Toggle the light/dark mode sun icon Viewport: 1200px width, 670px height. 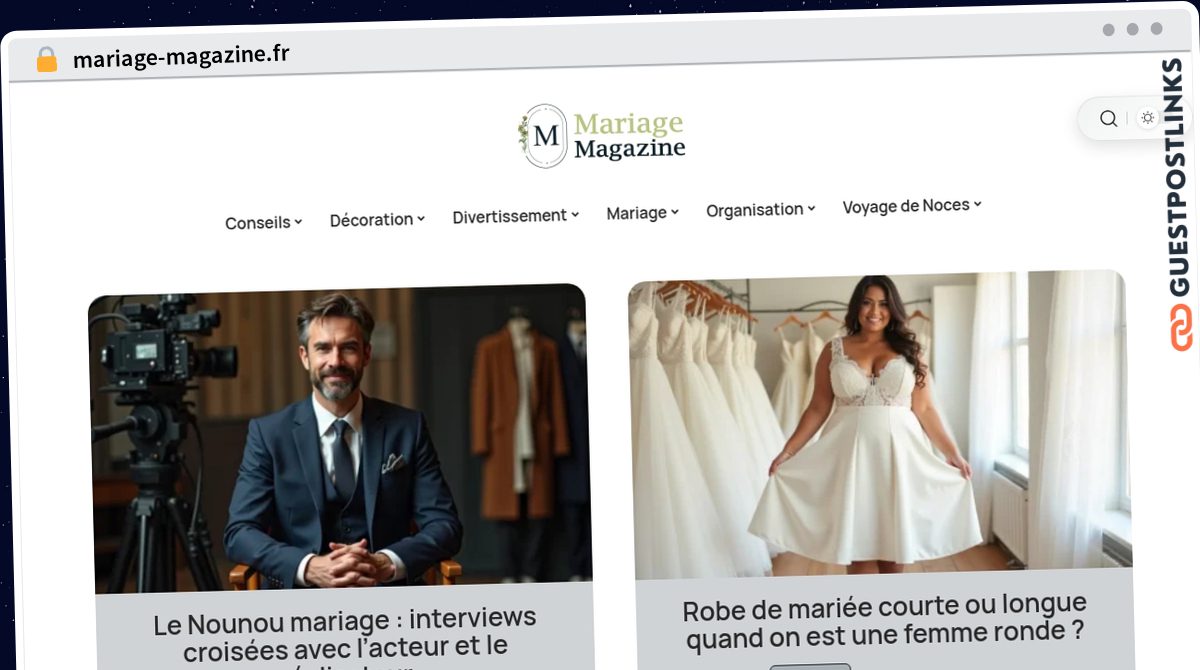[1147, 118]
